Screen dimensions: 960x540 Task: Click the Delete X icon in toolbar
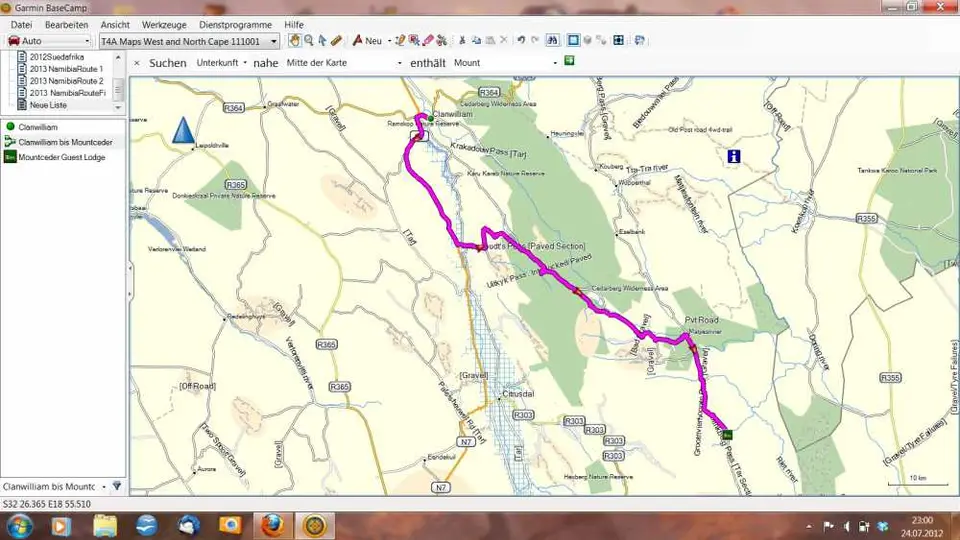pos(503,40)
